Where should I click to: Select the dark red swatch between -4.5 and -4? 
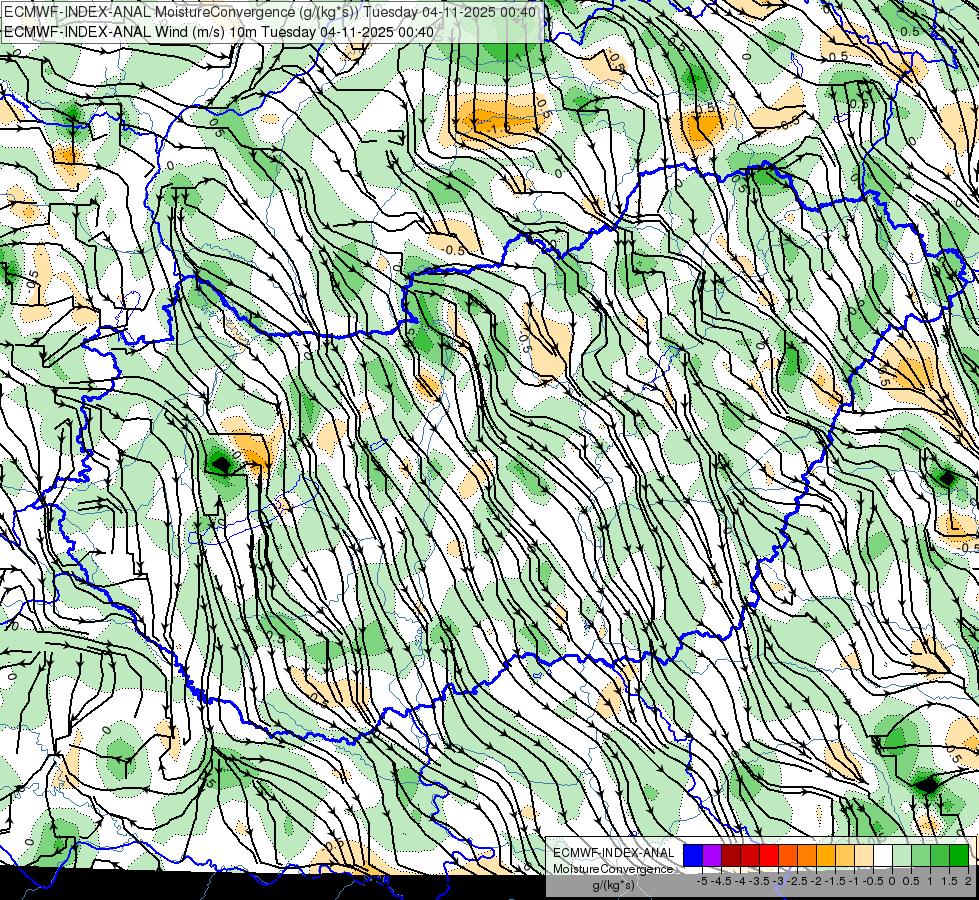(731, 855)
